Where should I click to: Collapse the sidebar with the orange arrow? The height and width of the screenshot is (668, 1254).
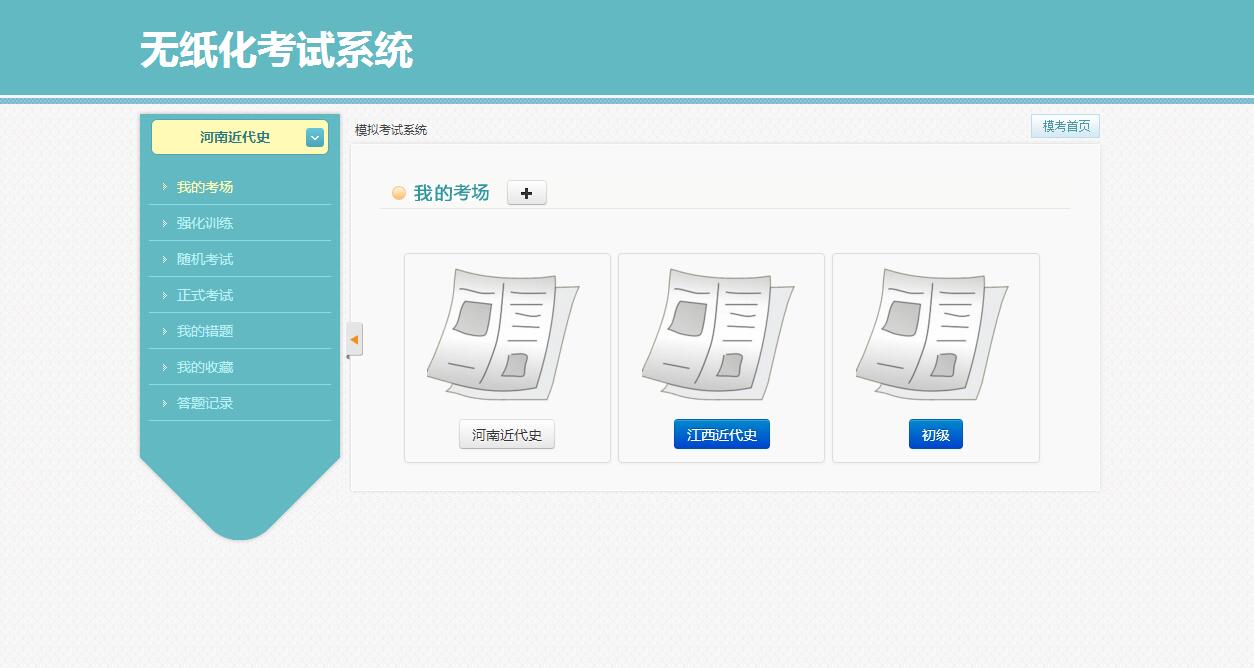click(x=354, y=340)
